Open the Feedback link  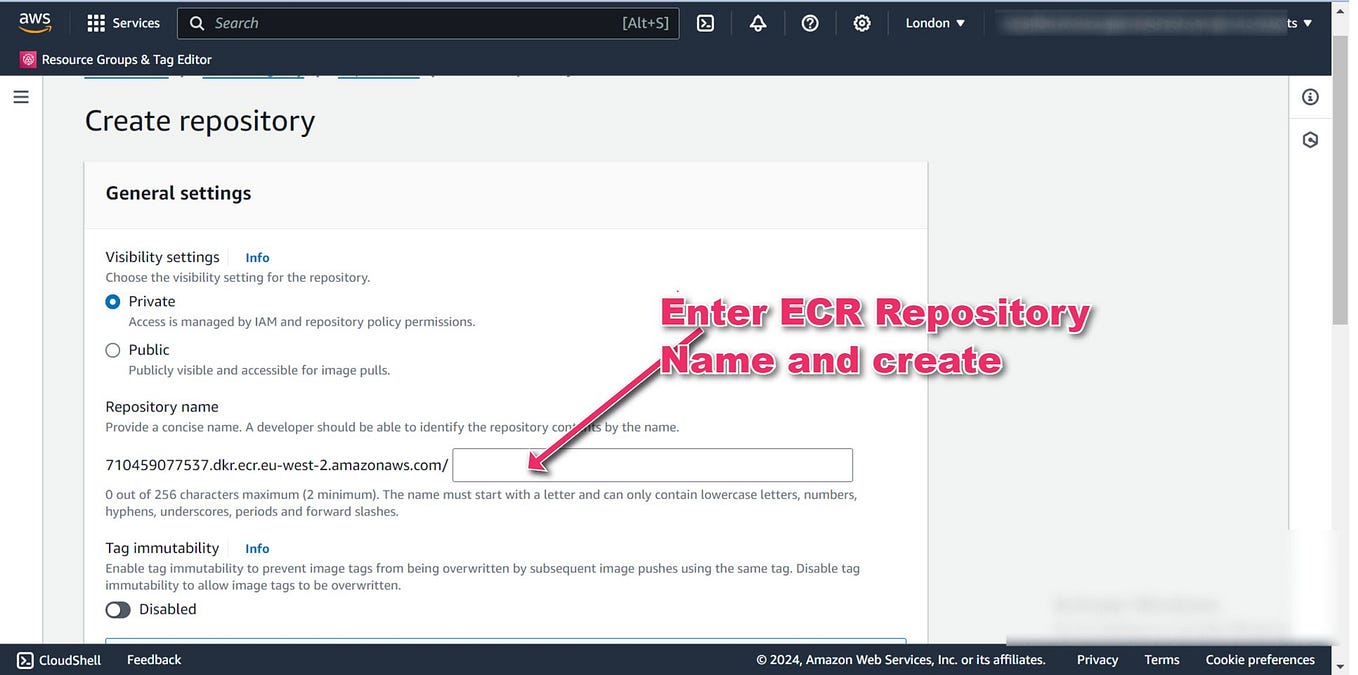[x=152, y=659]
